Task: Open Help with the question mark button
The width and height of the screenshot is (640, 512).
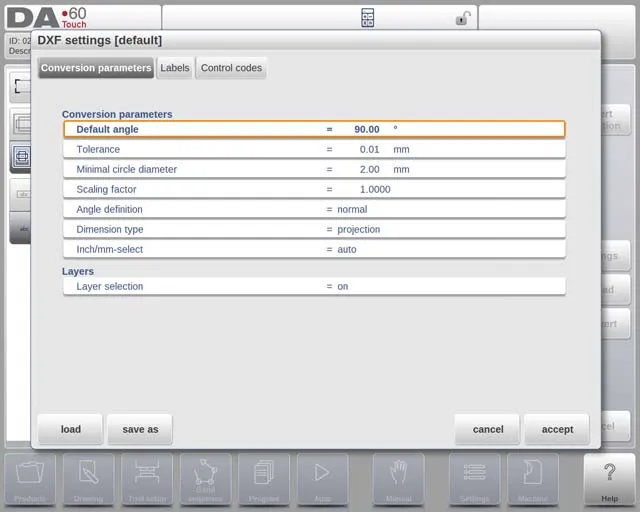Action: point(609,478)
